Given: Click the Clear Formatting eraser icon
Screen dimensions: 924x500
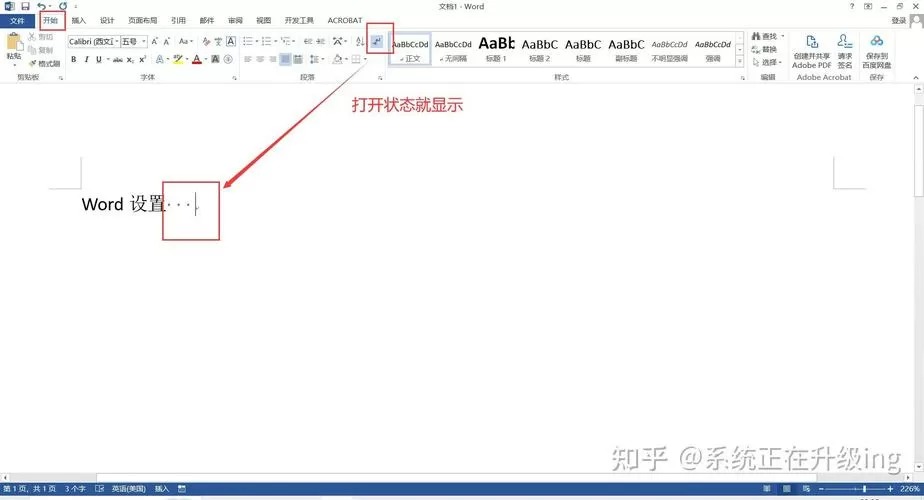Looking at the screenshot, I should 206,41.
